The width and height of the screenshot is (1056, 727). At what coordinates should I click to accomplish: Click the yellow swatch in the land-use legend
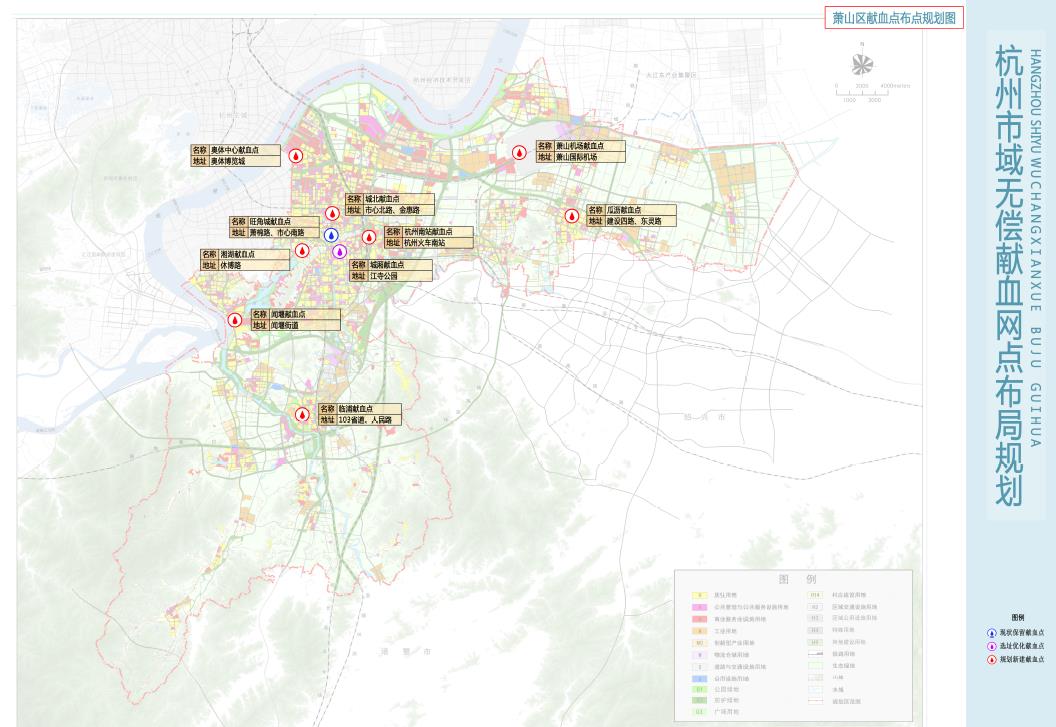point(700,596)
